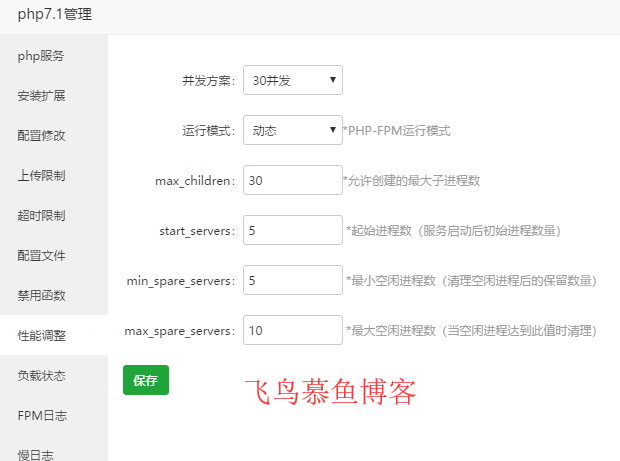Open the 运行模式 dropdown set to 动态

[292, 131]
